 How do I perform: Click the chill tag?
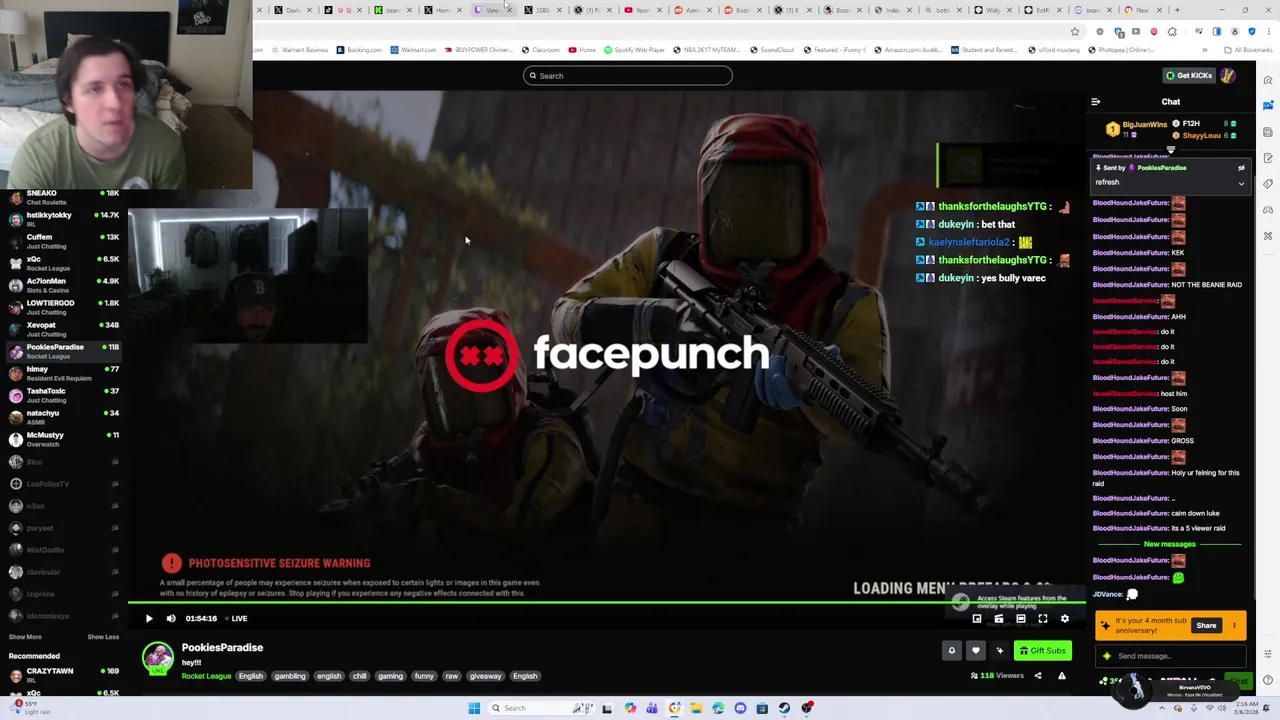click(x=360, y=676)
